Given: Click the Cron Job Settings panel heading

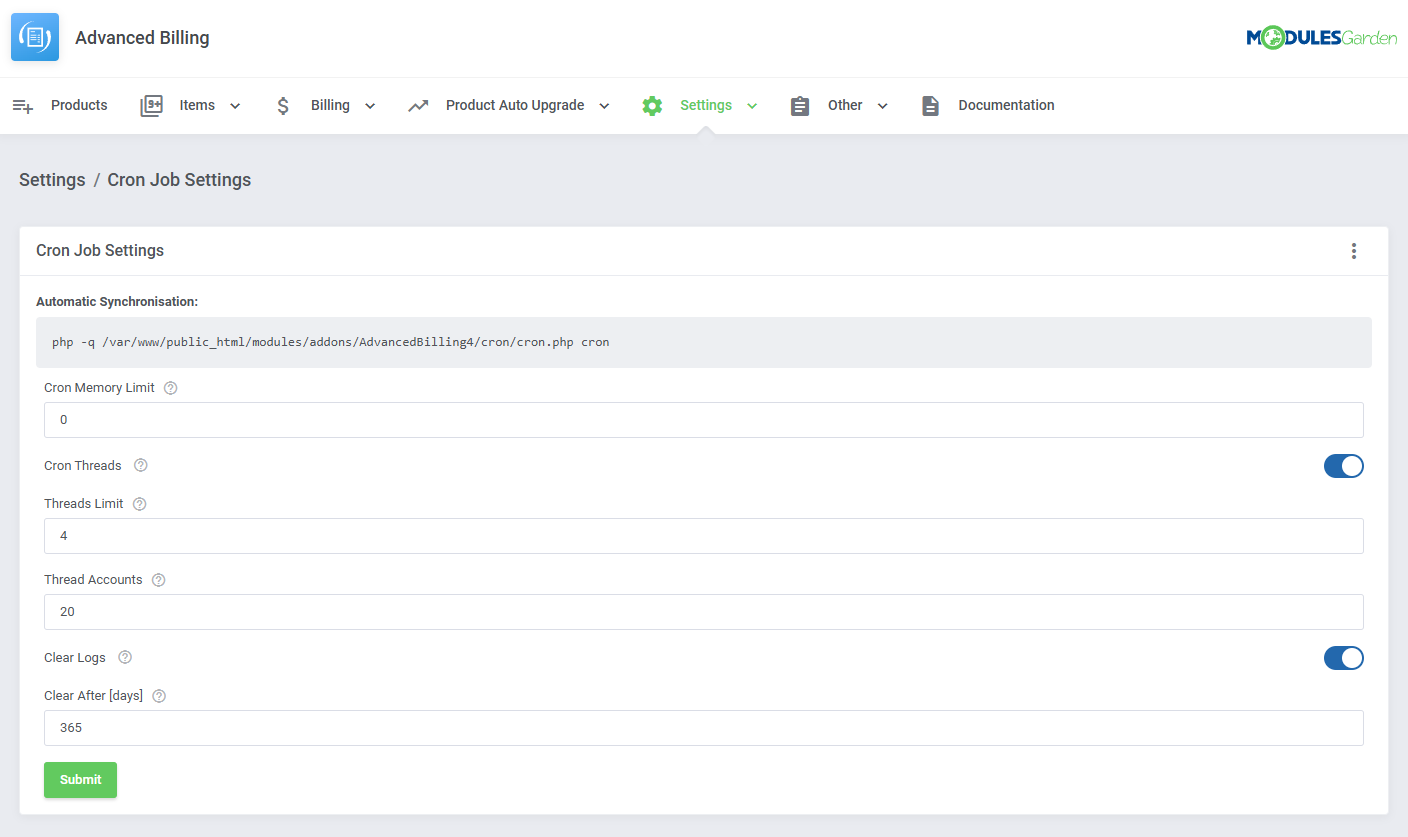Looking at the screenshot, I should click(x=100, y=251).
